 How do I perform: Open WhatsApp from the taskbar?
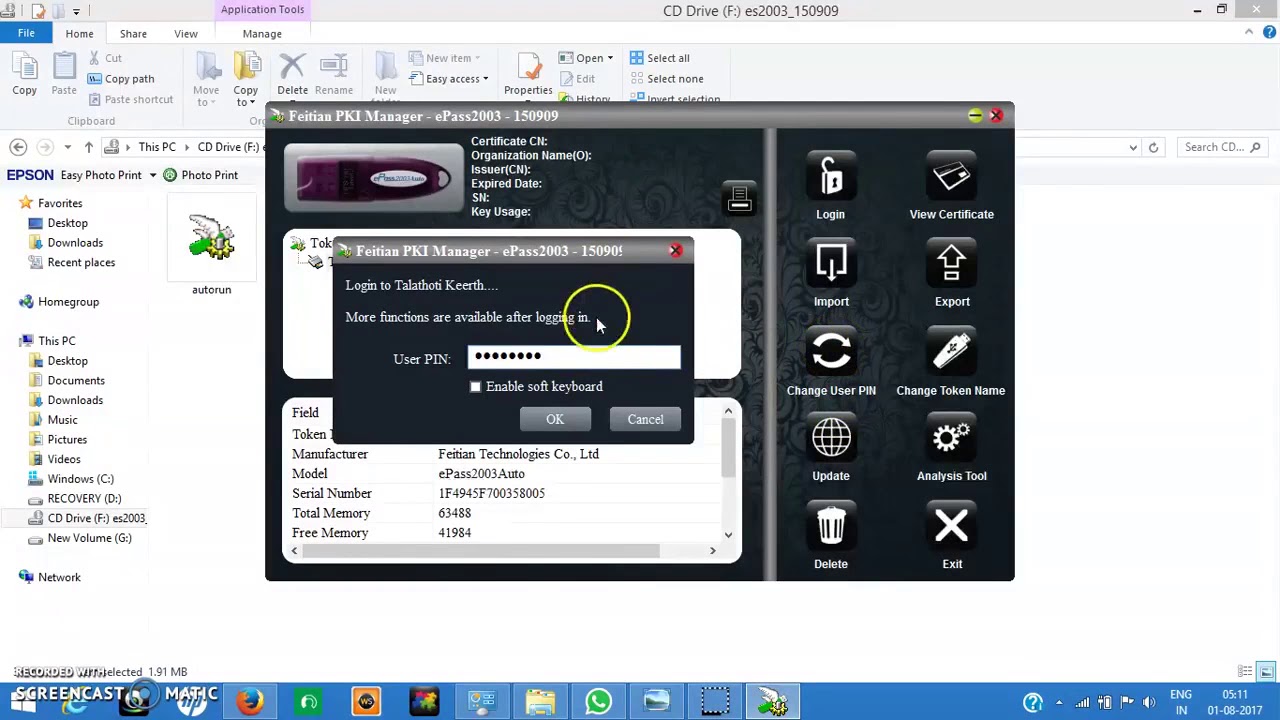point(598,701)
